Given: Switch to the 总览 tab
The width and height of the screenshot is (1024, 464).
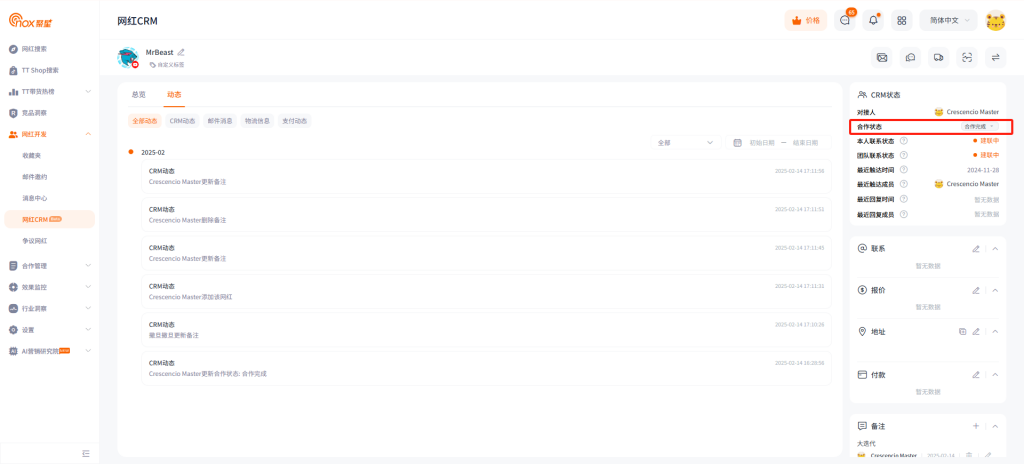Looking at the screenshot, I should click(x=139, y=95).
